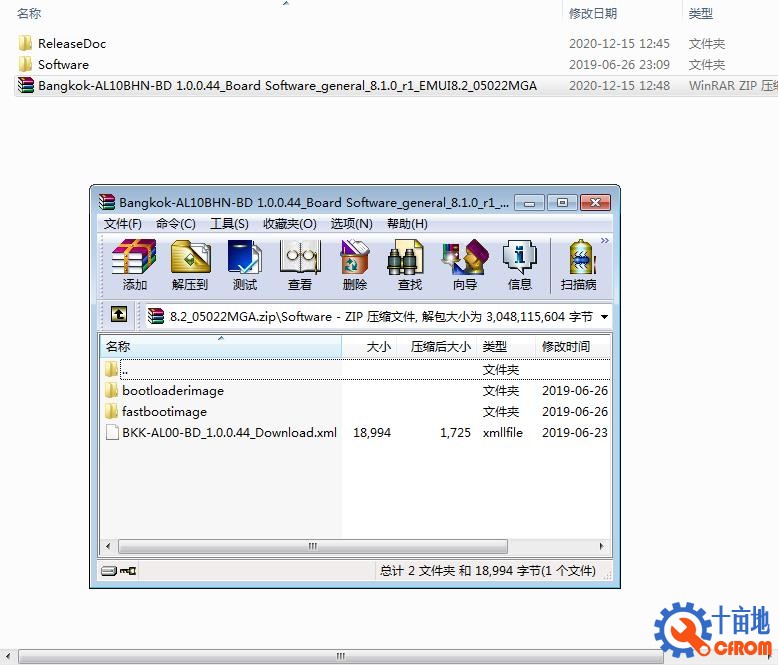
Task: Click the Explorer horizontal scrollbar thumb
Action: [340, 657]
